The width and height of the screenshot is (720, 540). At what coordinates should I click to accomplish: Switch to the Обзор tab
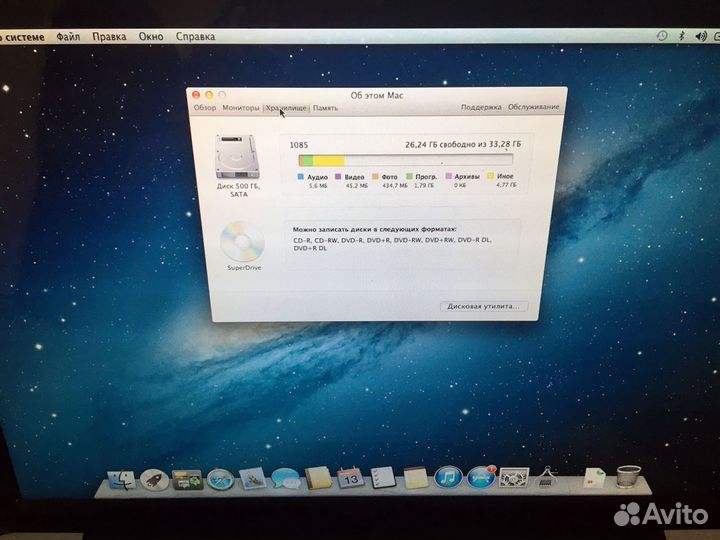(204, 107)
